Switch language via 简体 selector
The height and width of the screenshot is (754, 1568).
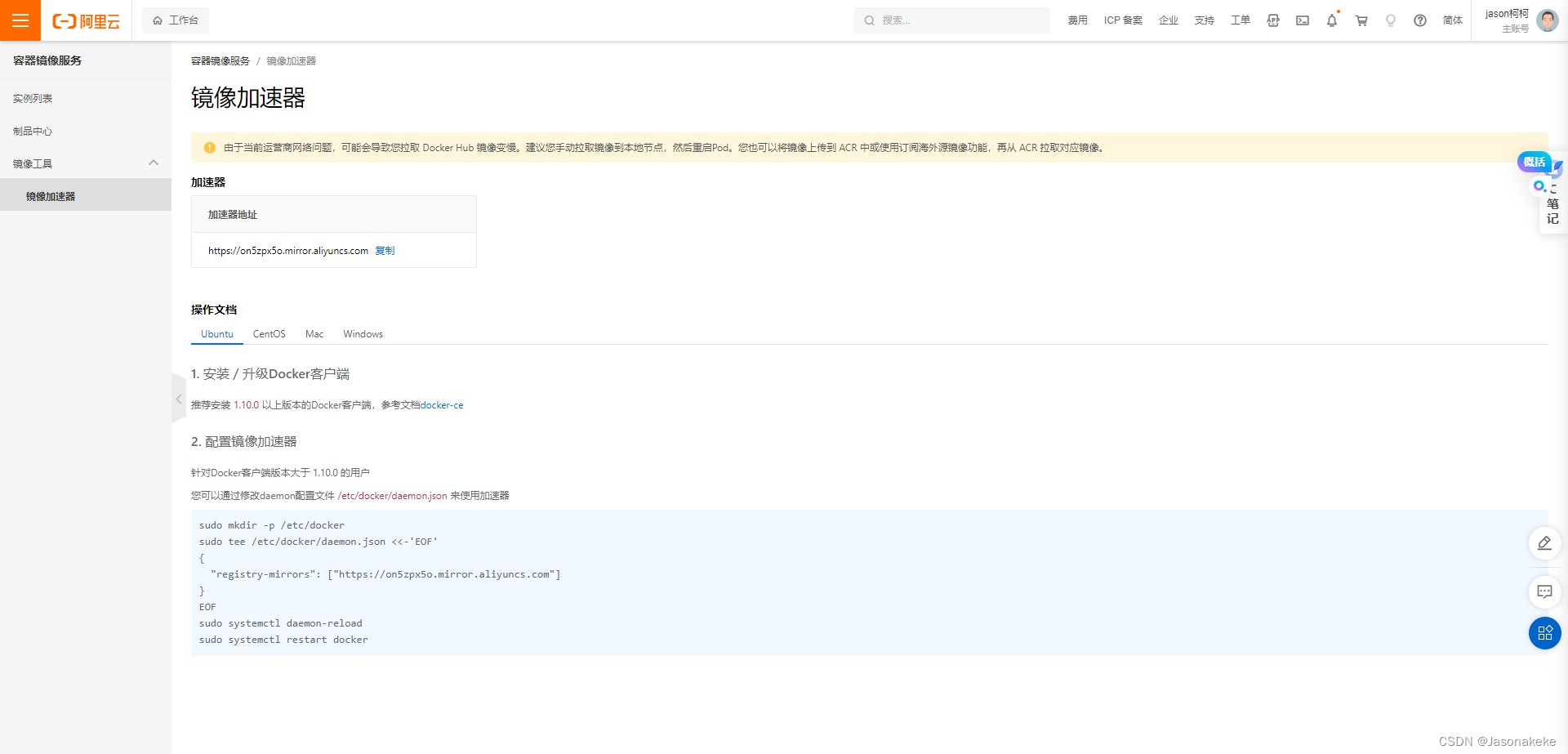click(x=1453, y=20)
